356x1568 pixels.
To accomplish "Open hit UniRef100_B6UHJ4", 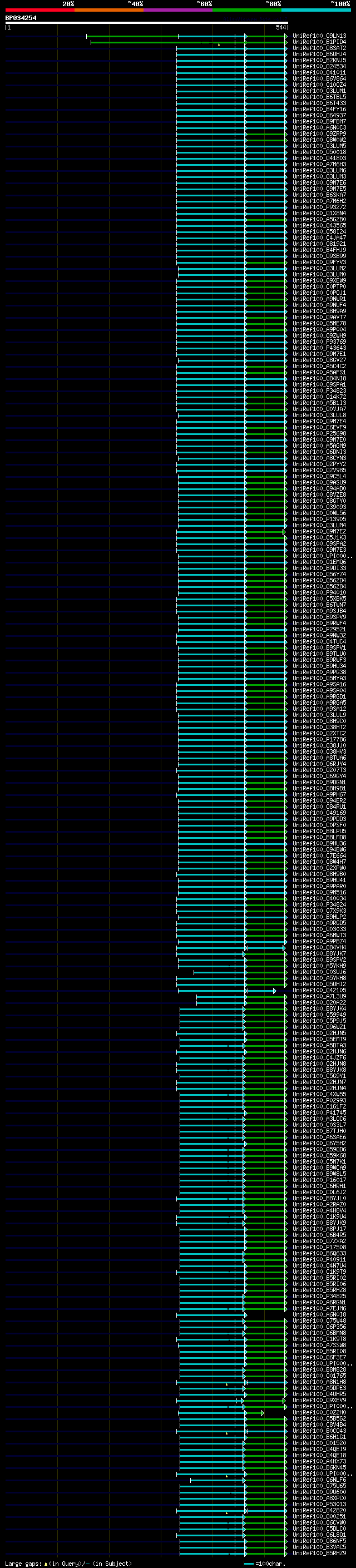I will (319, 54).
